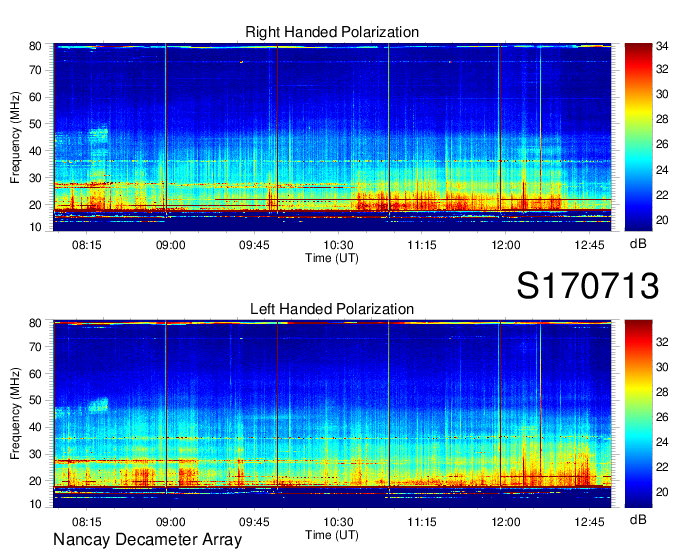Viewport: 680px width, 552px height.
Task: Click the 50 MHz tick on the bottom plot
Action: [35, 400]
